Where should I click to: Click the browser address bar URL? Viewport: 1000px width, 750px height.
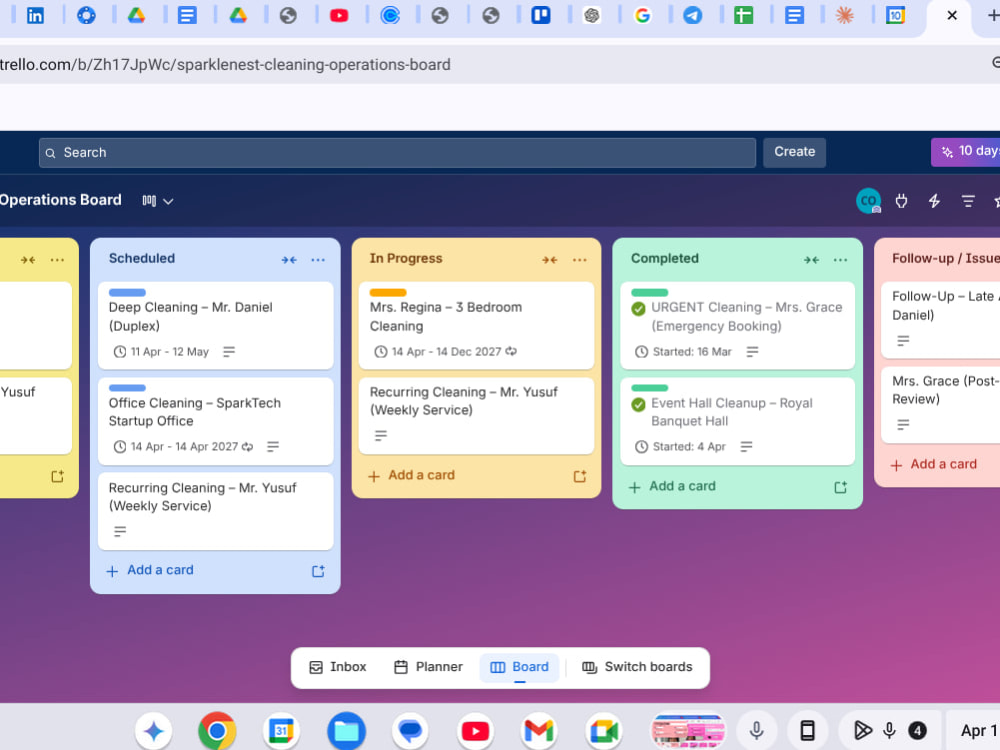(224, 64)
